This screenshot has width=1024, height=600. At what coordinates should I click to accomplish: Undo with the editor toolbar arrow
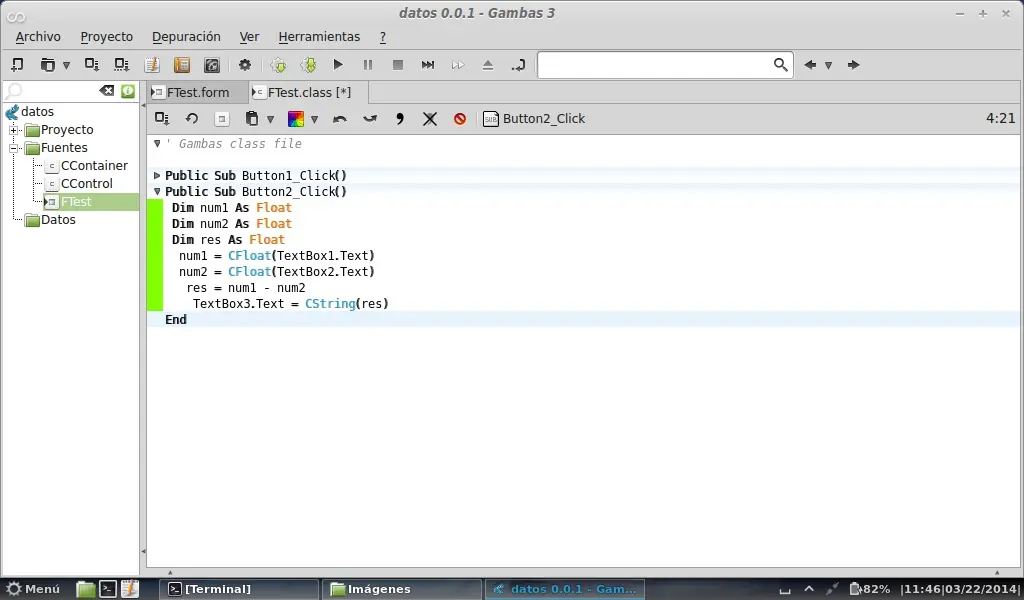[x=340, y=119]
